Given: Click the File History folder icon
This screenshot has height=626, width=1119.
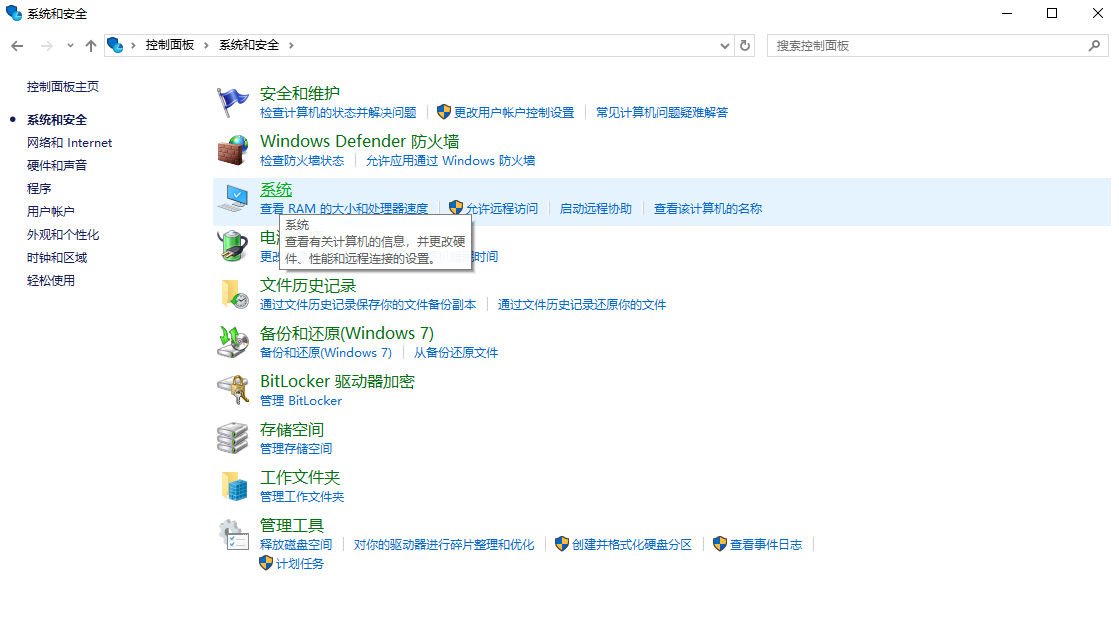Looking at the screenshot, I should tap(232, 294).
